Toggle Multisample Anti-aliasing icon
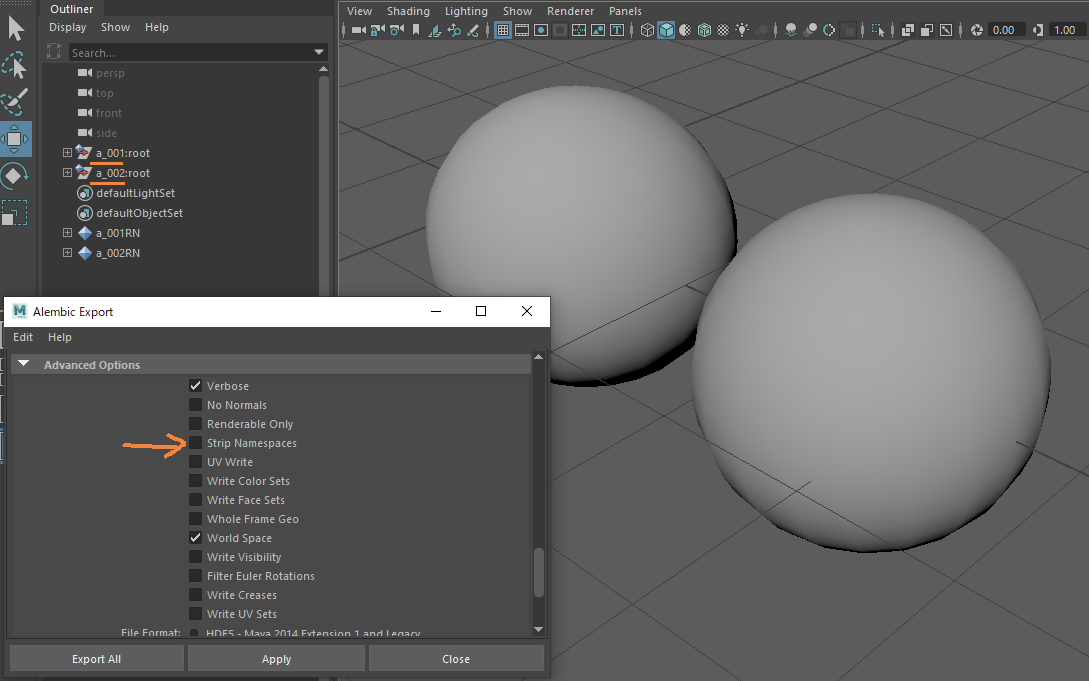 point(829,30)
